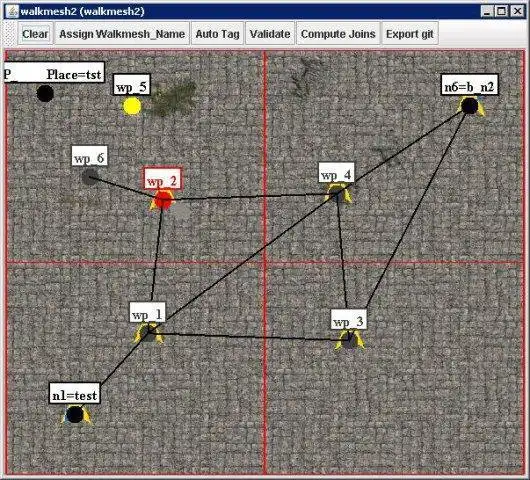Select the wp_4 waypoint node

tap(337, 194)
